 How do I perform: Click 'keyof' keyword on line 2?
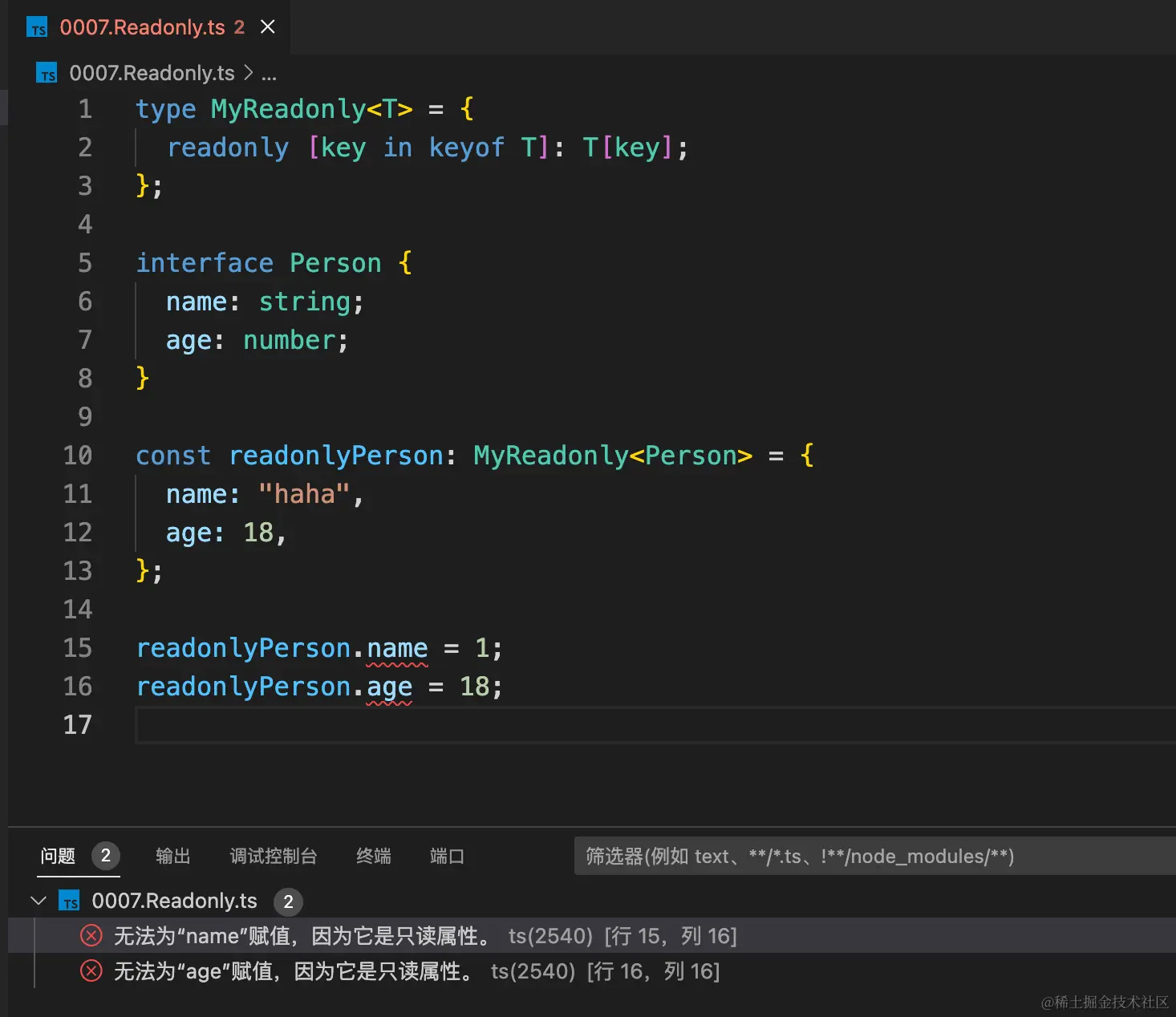coord(466,148)
